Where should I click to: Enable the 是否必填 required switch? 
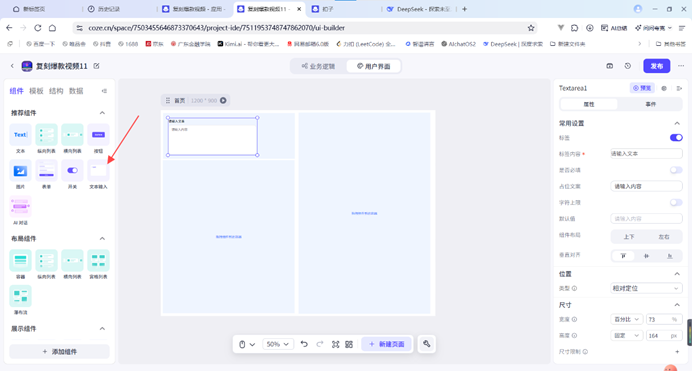point(676,170)
